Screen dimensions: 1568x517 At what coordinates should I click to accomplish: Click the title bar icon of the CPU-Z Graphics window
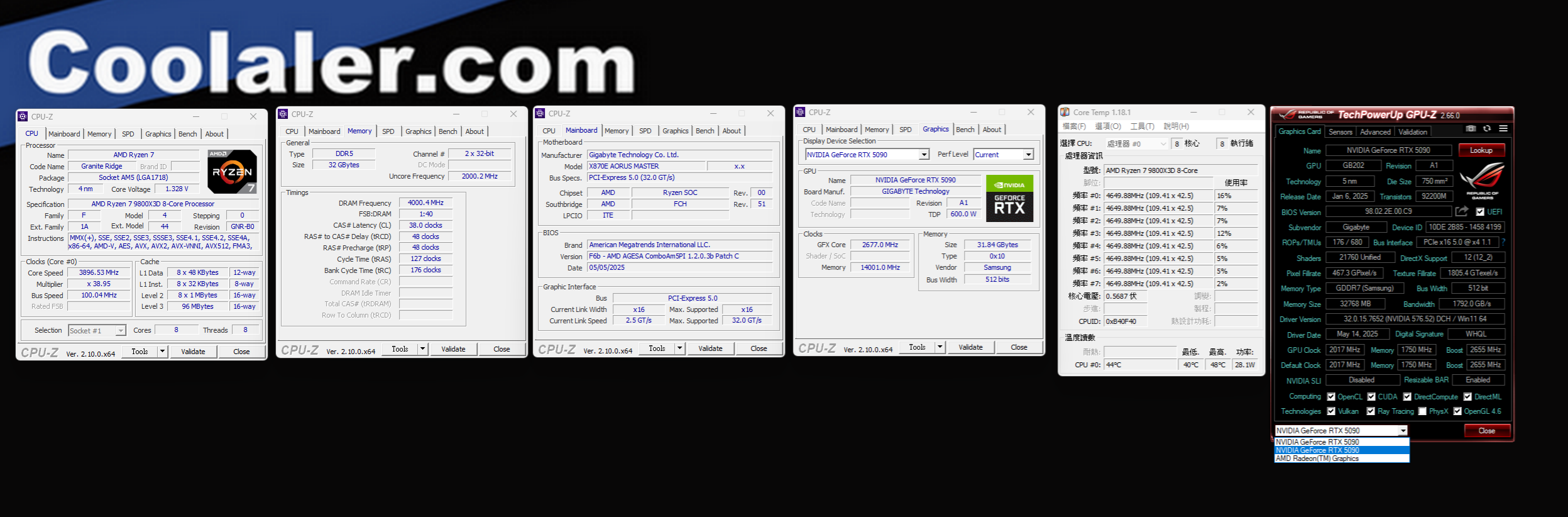click(x=800, y=112)
